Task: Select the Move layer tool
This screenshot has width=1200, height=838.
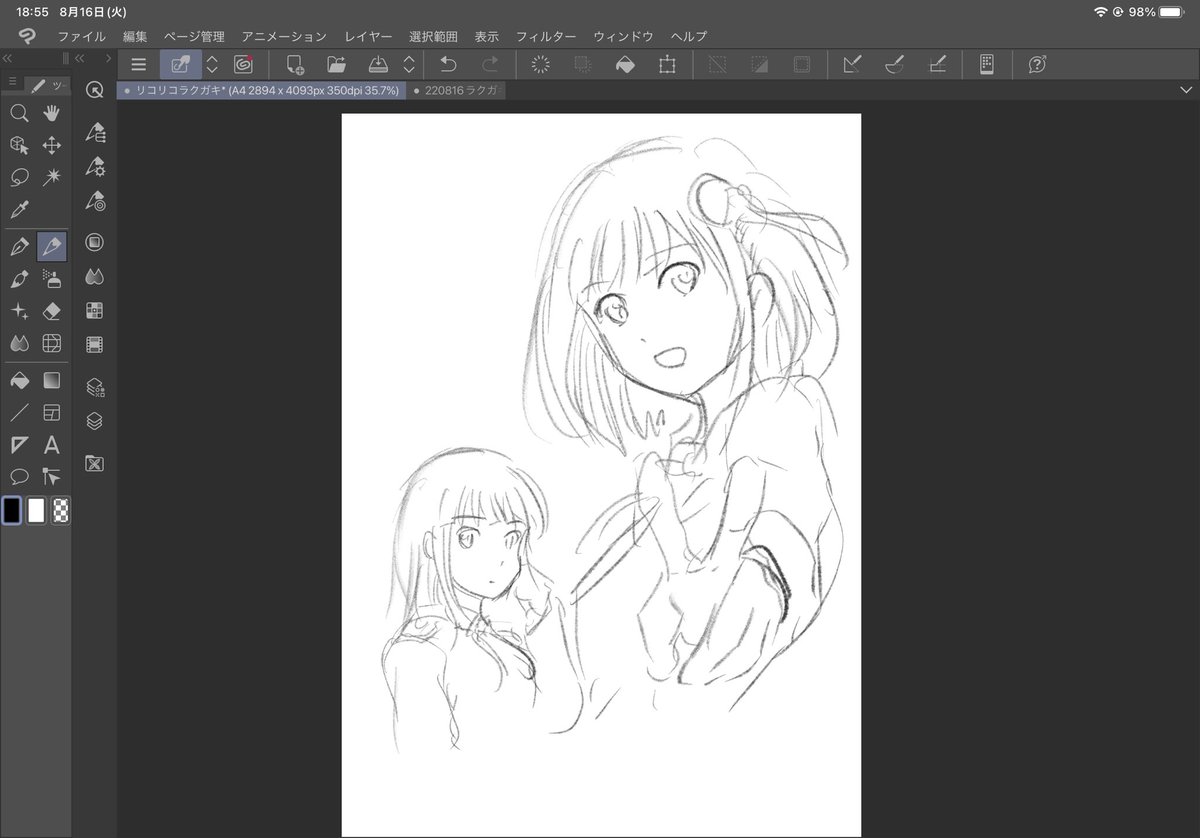Action: tap(52, 146)
